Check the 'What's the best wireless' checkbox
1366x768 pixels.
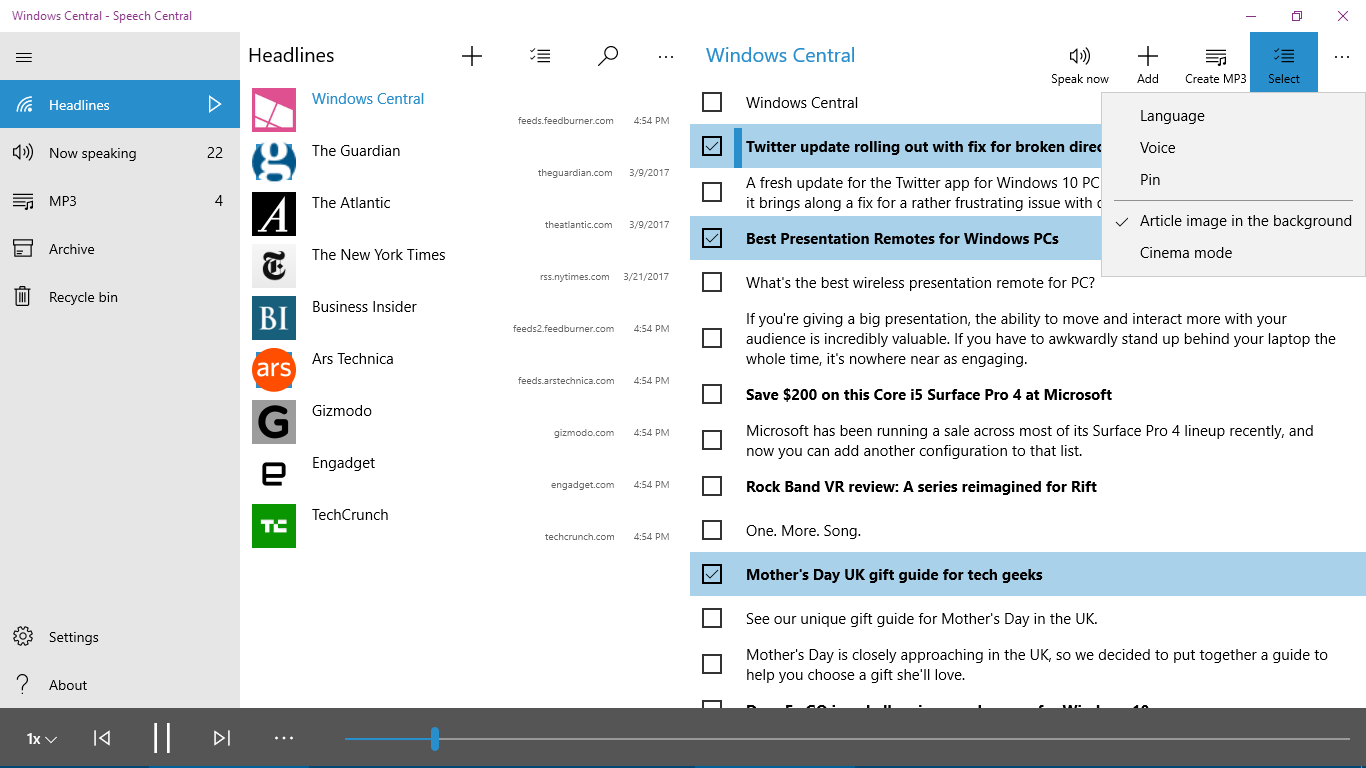[712, 282]
